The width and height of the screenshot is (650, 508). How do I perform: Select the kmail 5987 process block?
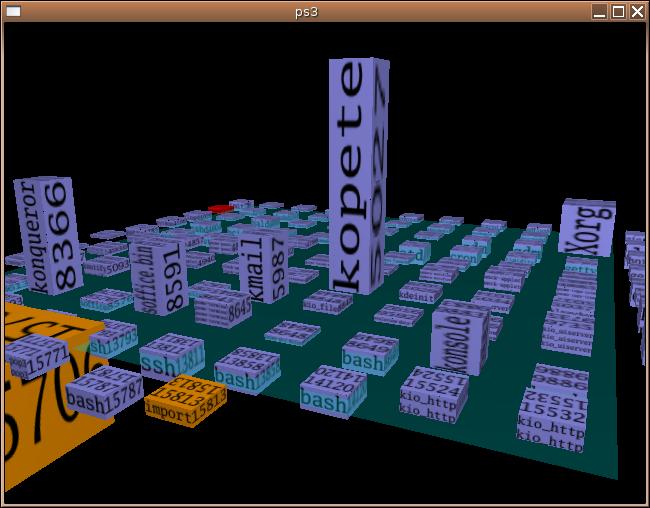(262, 268)
